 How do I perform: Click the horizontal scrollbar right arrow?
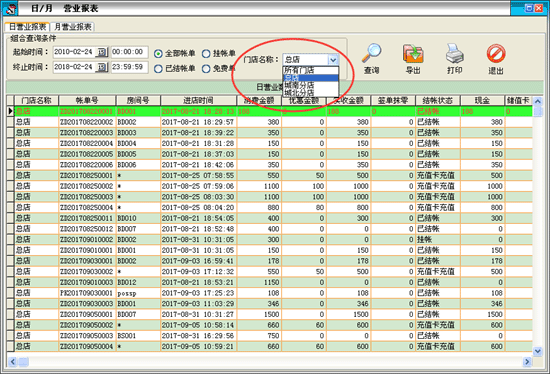(x=527, y=361)
